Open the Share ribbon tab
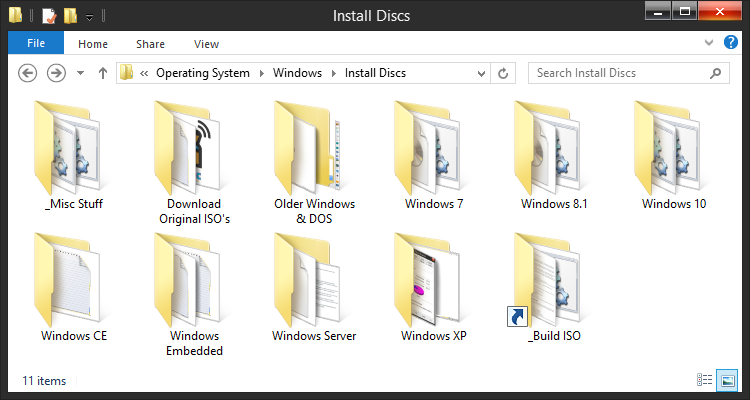 click(150, 44)
